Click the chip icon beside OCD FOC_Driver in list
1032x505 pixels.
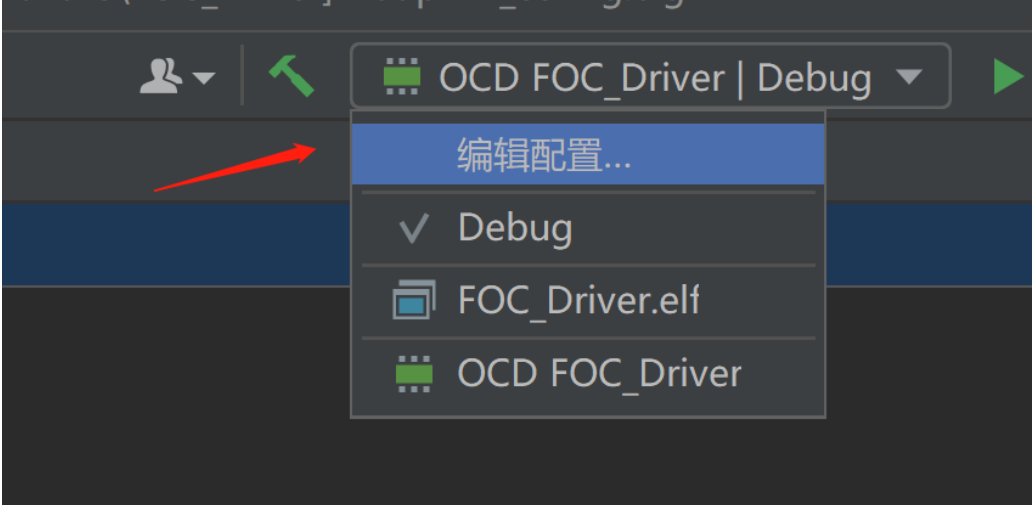tap(414, 374)
